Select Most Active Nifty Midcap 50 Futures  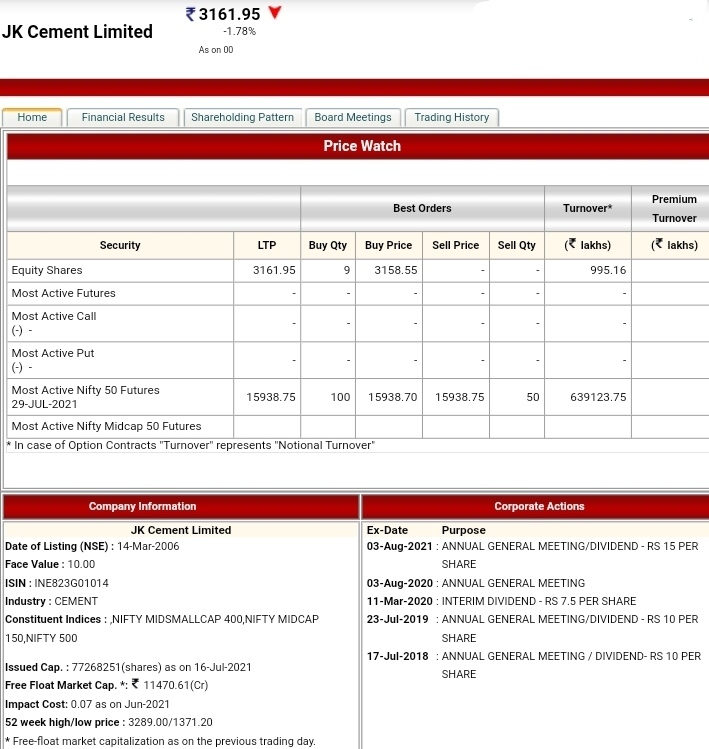pyautogui.click(x=106, y=426)
